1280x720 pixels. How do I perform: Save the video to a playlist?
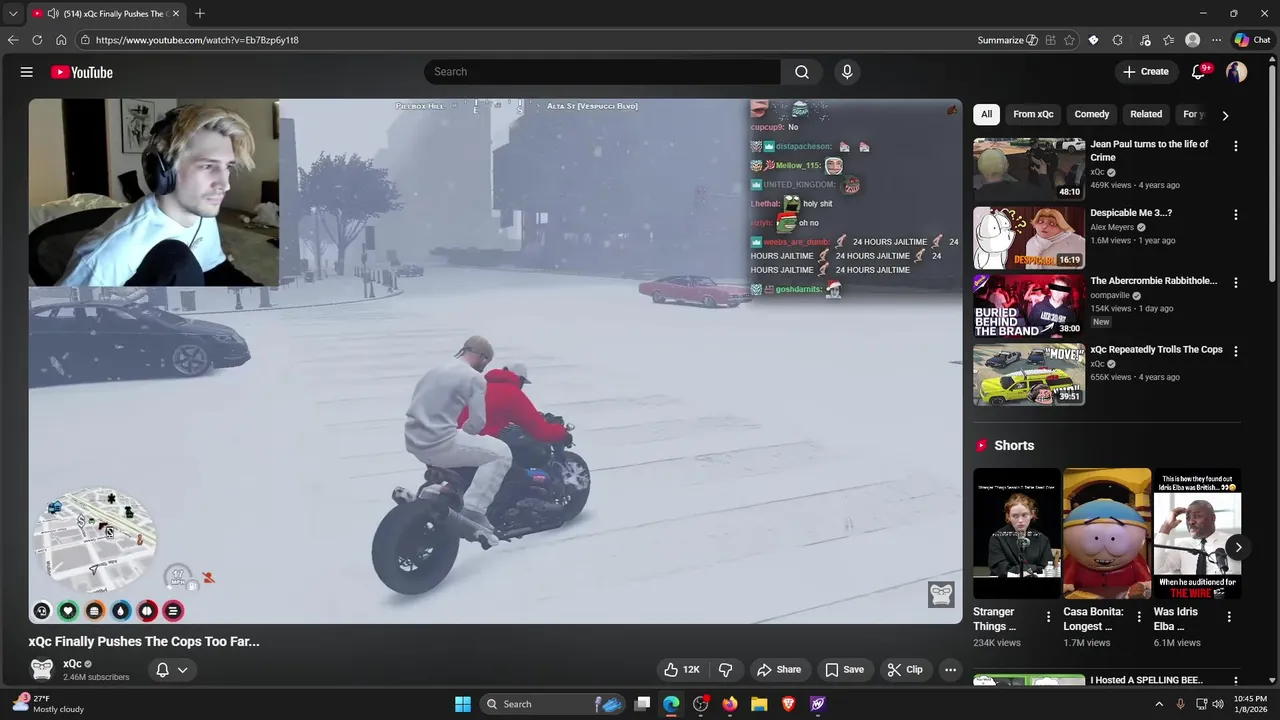[x=844, y=670]
